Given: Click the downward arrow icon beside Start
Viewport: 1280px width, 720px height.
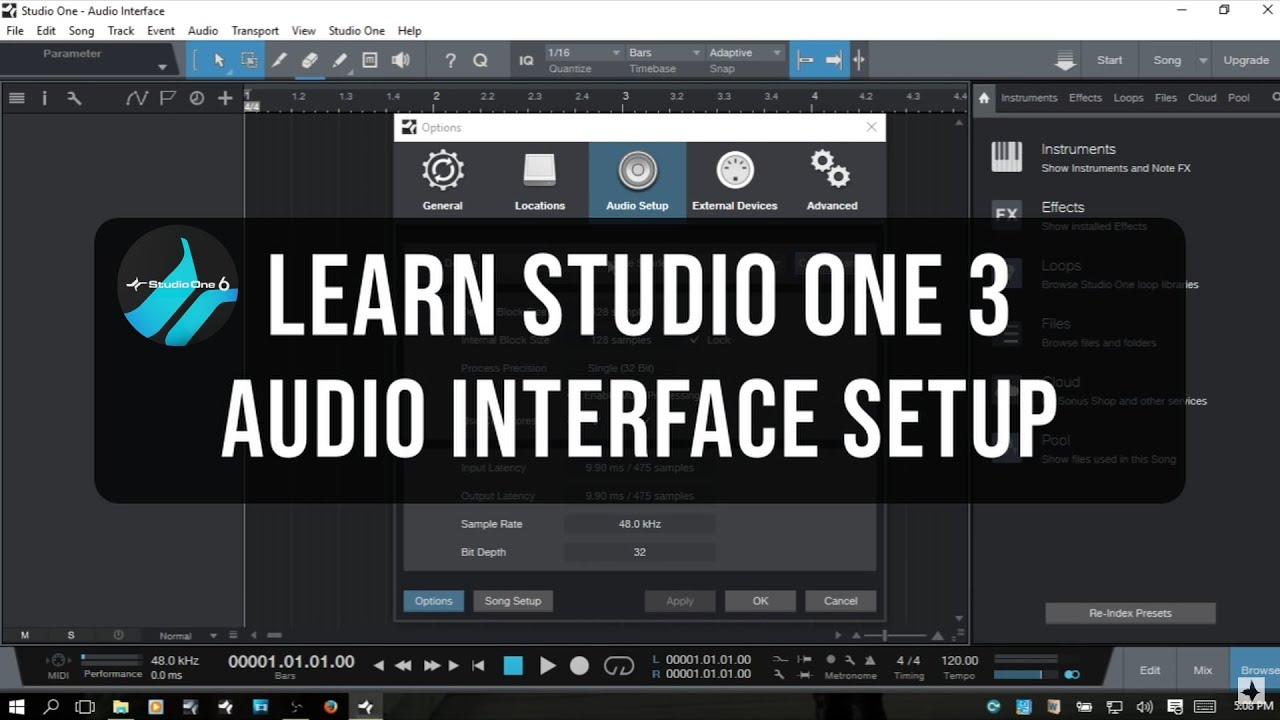Looking at the screenshot, I should (x=1065, y=60).
